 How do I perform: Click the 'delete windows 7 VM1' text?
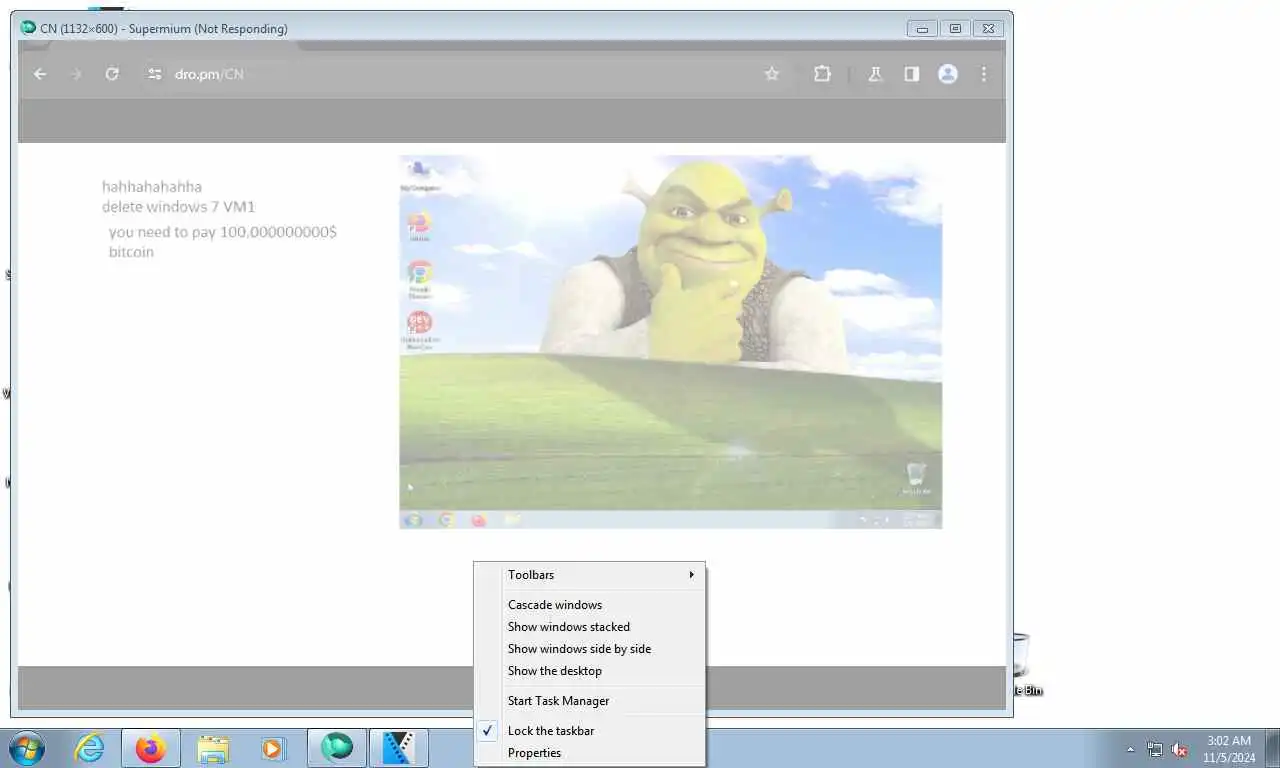tap(179, 206)
